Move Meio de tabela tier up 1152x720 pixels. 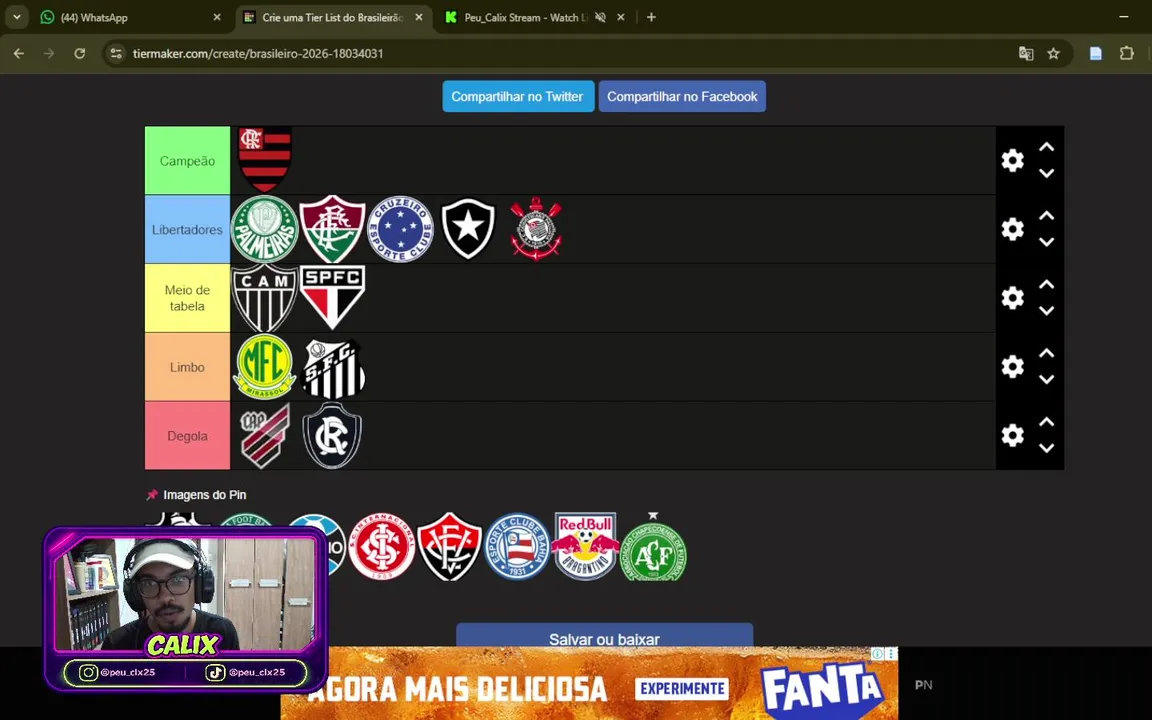tap(1046, 284)
